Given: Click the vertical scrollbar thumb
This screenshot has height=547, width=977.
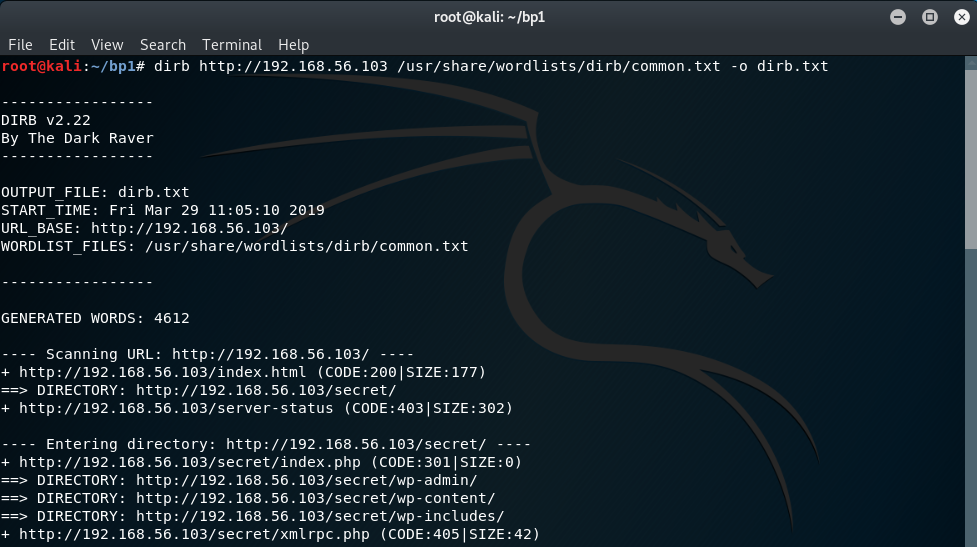Looking at the screenshot, I should coord(971,159).
